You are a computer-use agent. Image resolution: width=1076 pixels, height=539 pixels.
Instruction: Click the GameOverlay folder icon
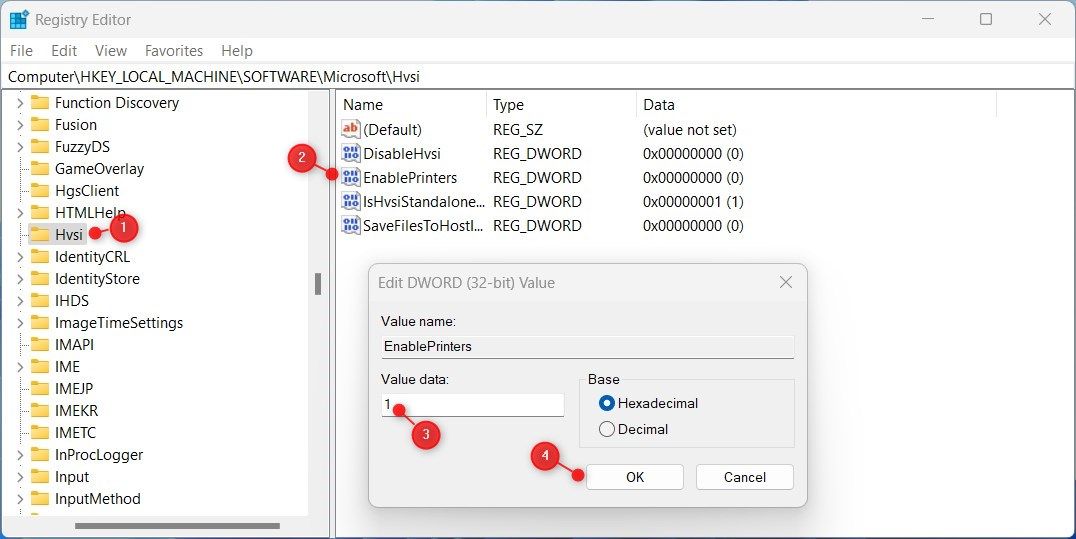click(x=40, y=168)
